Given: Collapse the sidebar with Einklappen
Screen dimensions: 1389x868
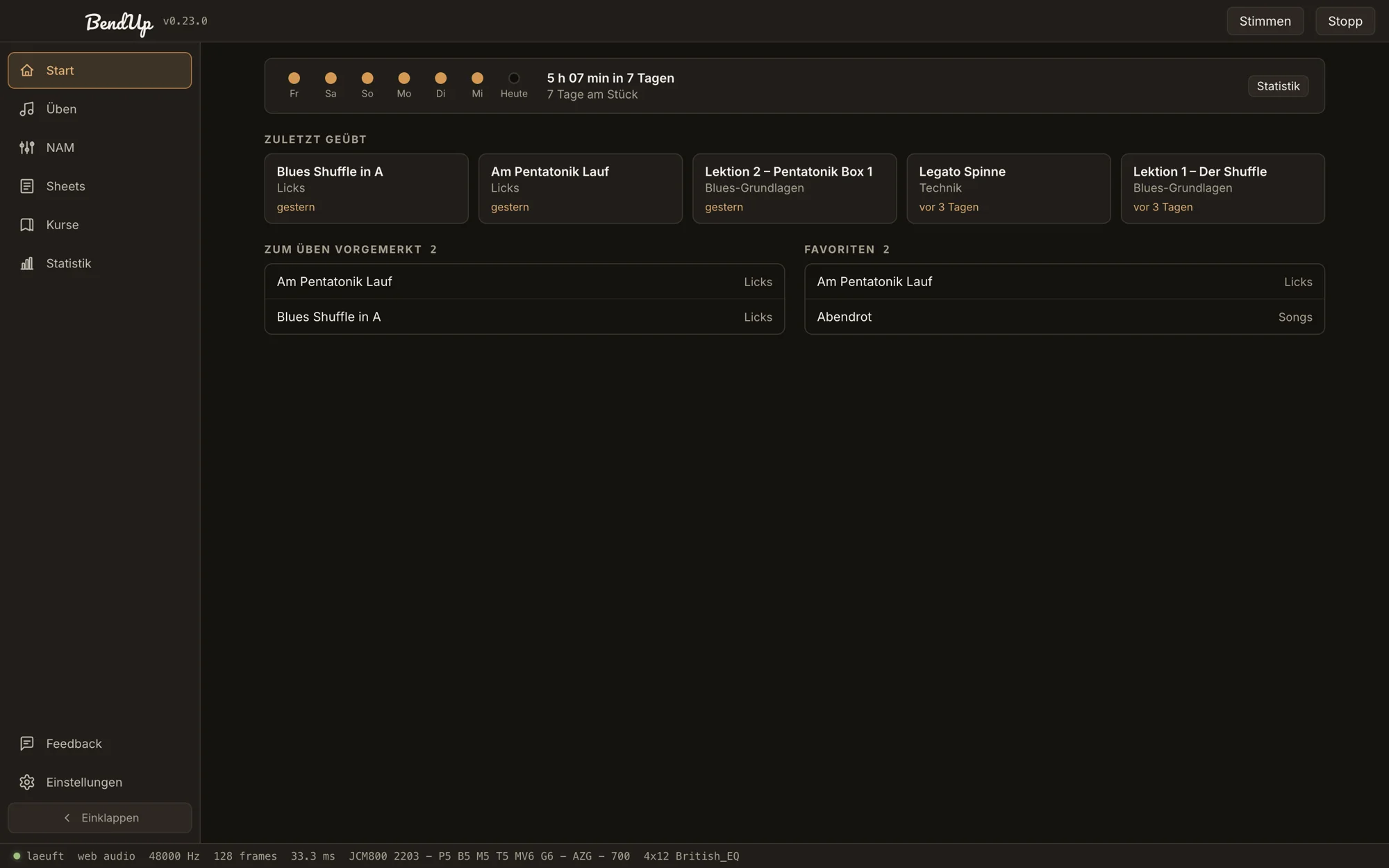Looking at the screenshot, I should pyautogui.click(x=100, y=818).
